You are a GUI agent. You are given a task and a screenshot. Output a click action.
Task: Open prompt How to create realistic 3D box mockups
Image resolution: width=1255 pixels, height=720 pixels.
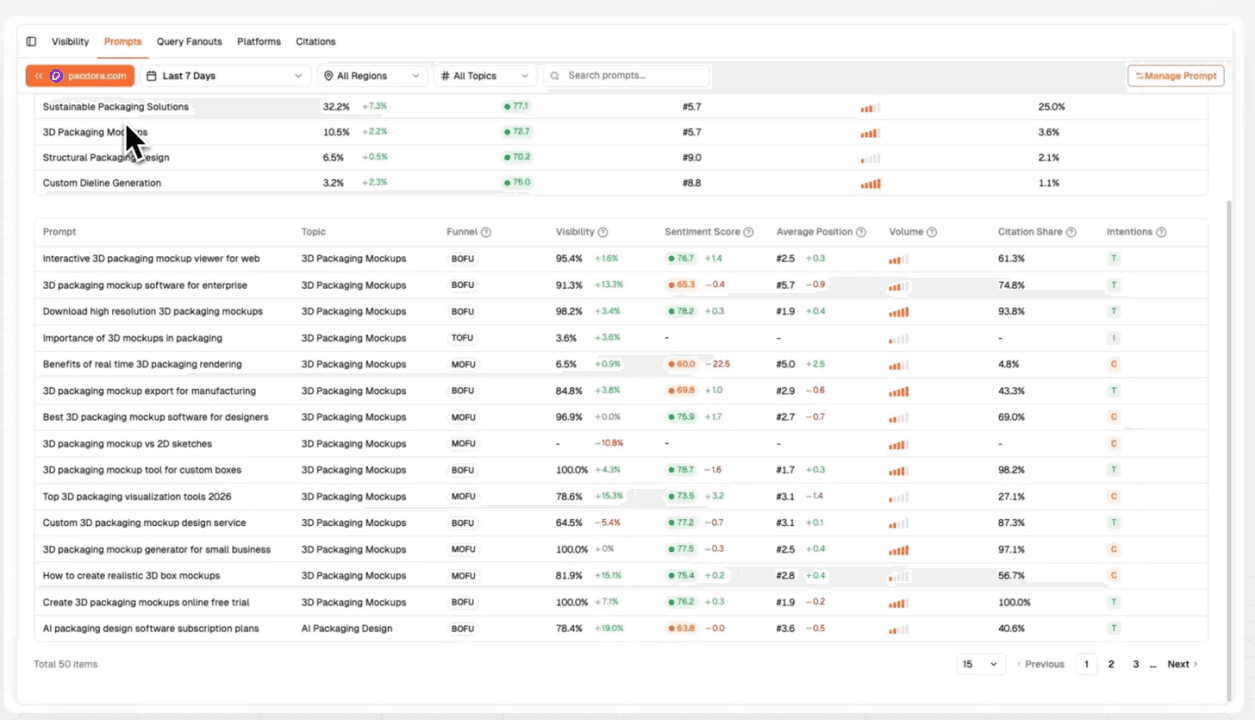131,576
